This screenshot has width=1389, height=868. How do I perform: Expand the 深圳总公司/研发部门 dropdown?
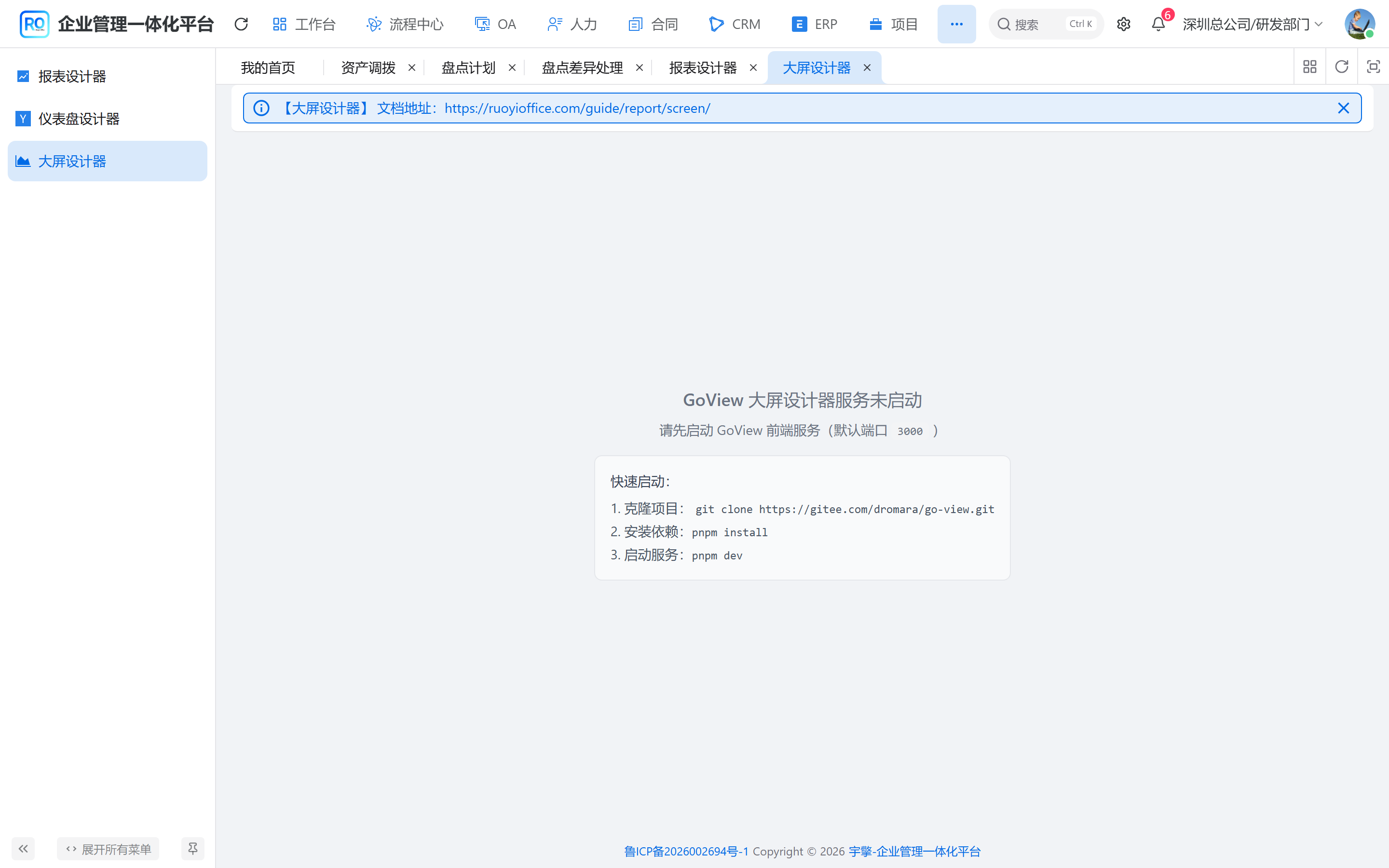point(1253,24)
